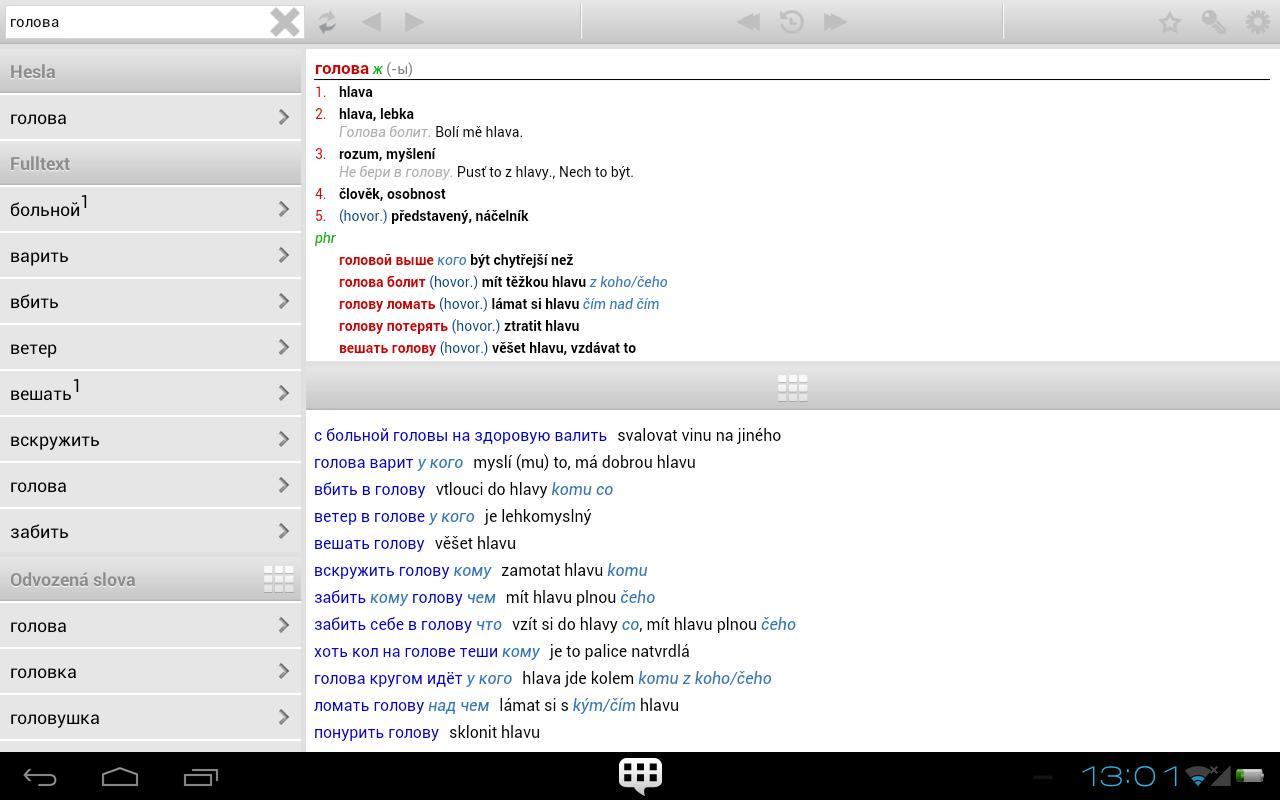
Task: Click the phrase ветер в голове
Action: pyautogui.click(x=369, y=516)
